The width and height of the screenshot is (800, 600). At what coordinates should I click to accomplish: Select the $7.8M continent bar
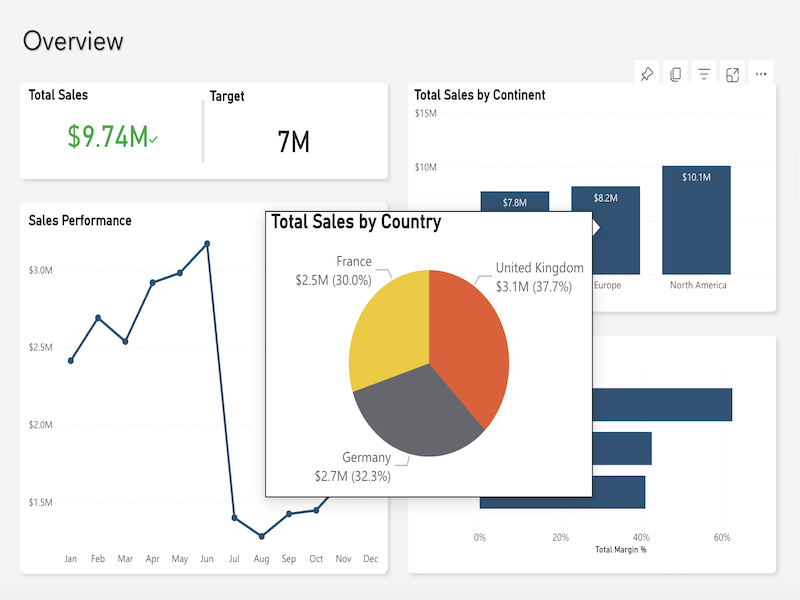[x=515, y=201]
